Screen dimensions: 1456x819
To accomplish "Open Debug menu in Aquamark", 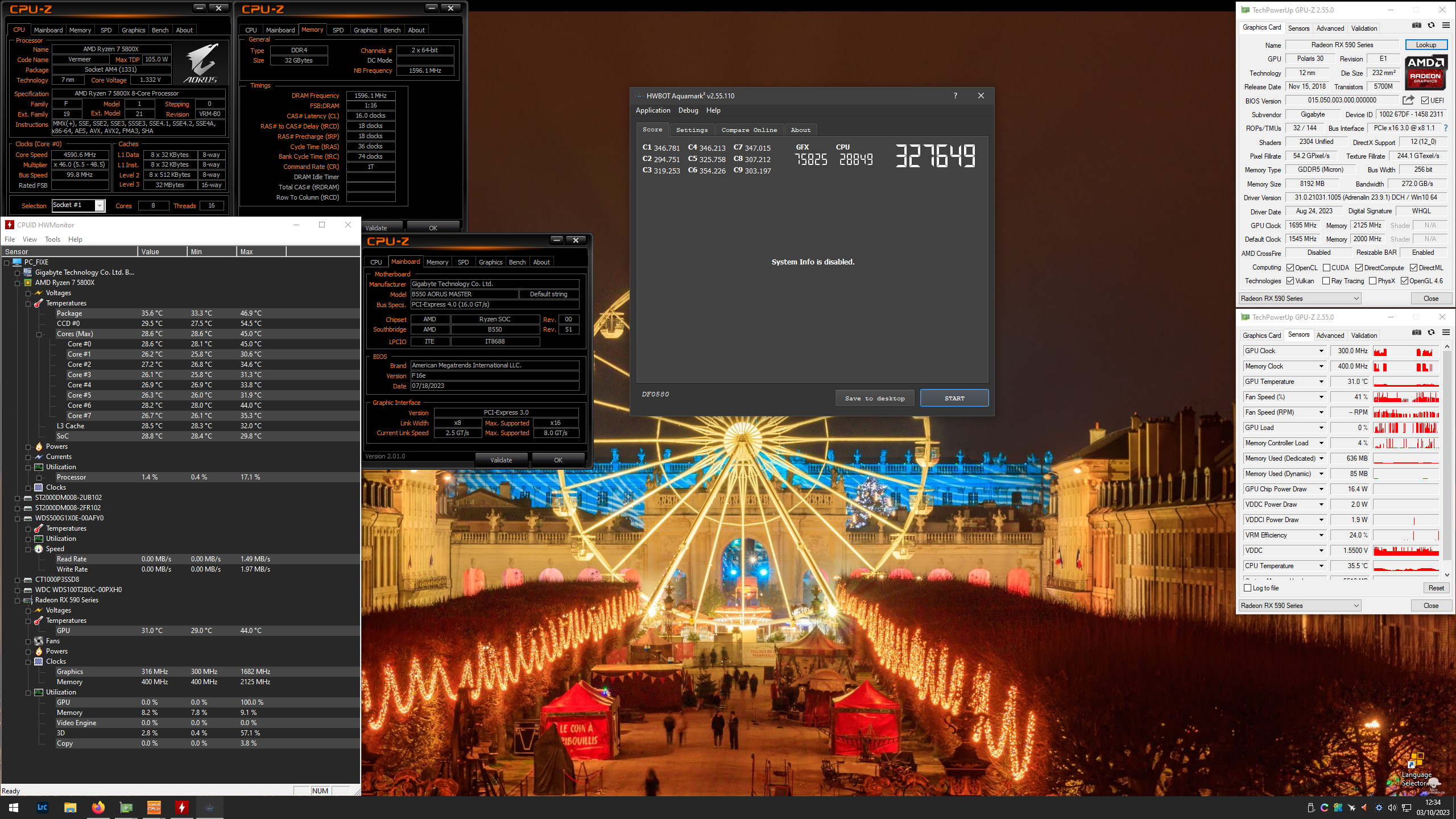I will pyautogui.click(x=688, y=110).
